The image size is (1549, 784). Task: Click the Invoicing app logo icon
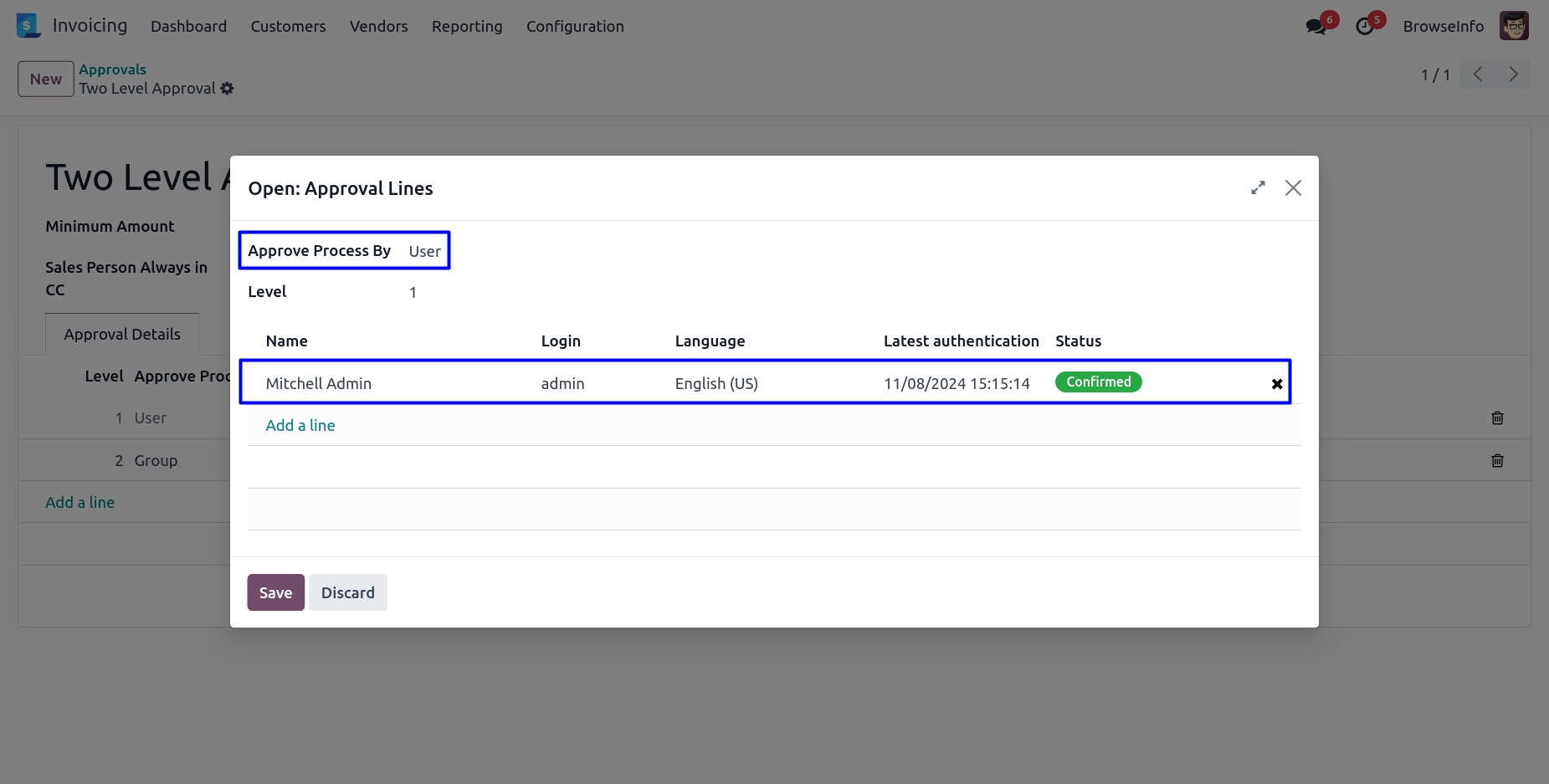tap(28, 26)
